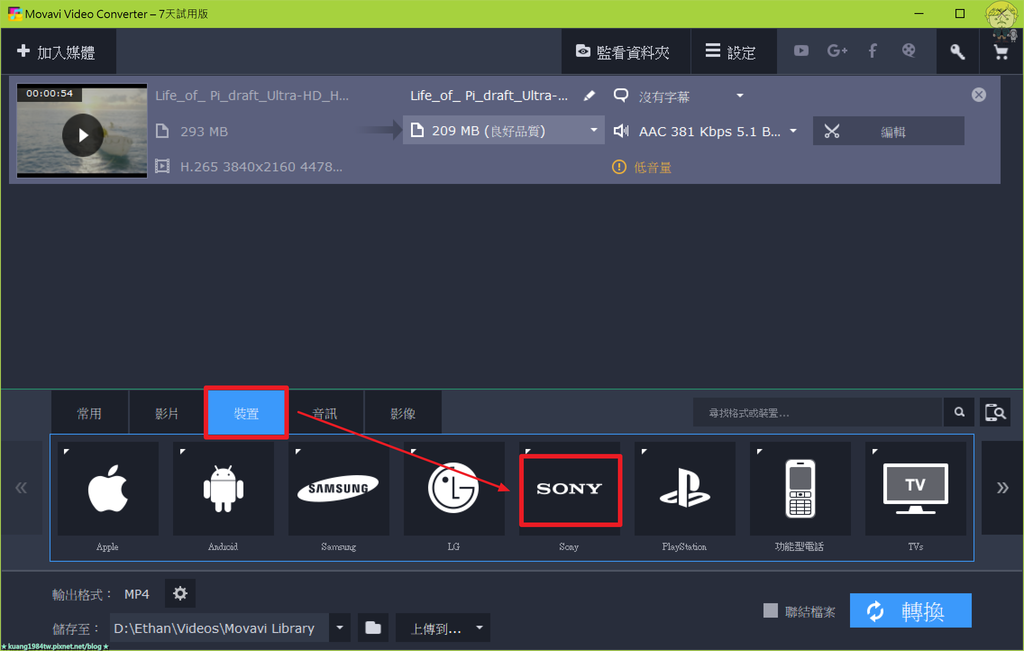Viewport: 1024px width, 651px height.
Task: Click the low volume (低音量) warning
Action: [641, 167]
